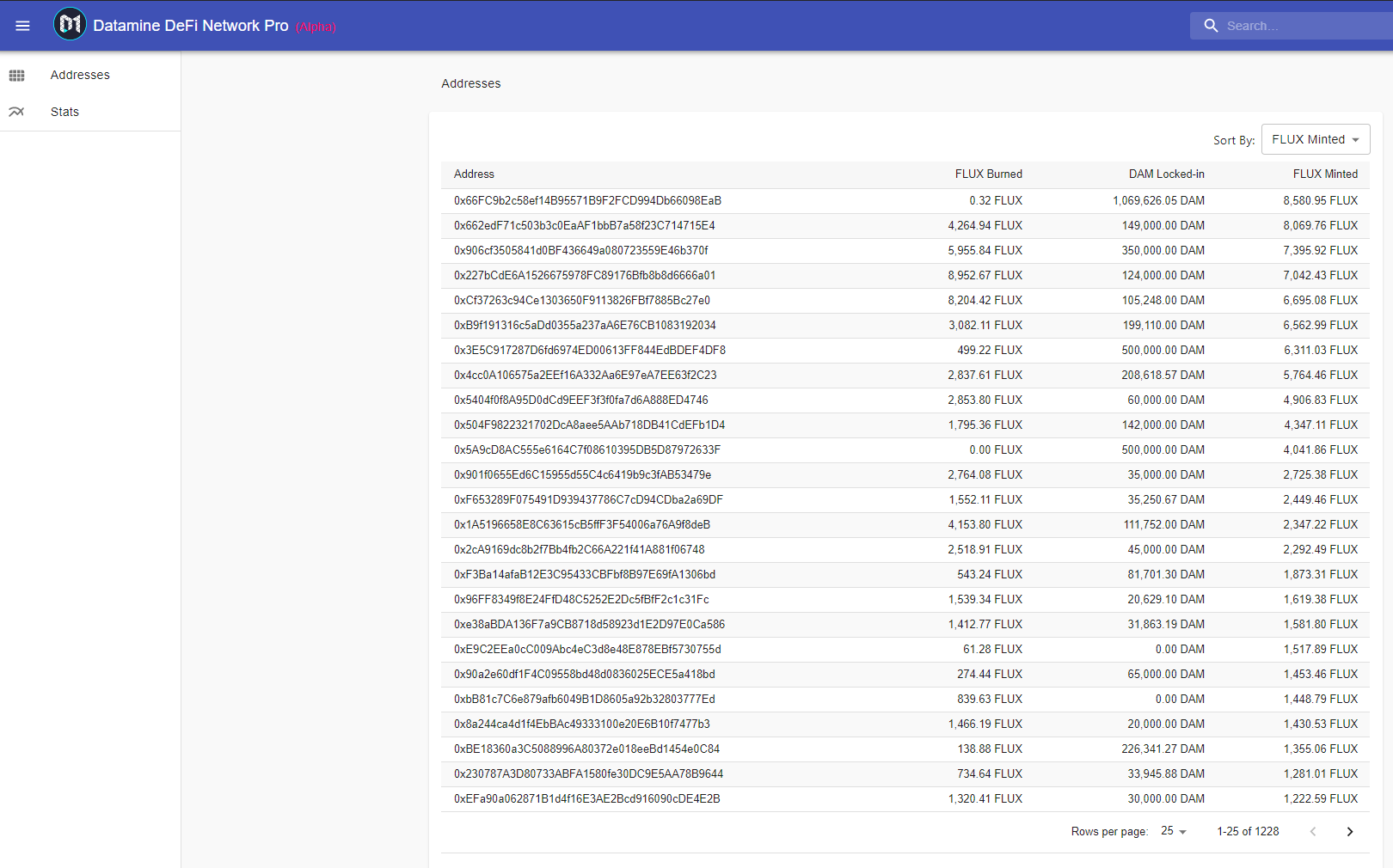The image size is (1393, 868).
Task: Focus the Search input field
Action: pos(1307,26)
